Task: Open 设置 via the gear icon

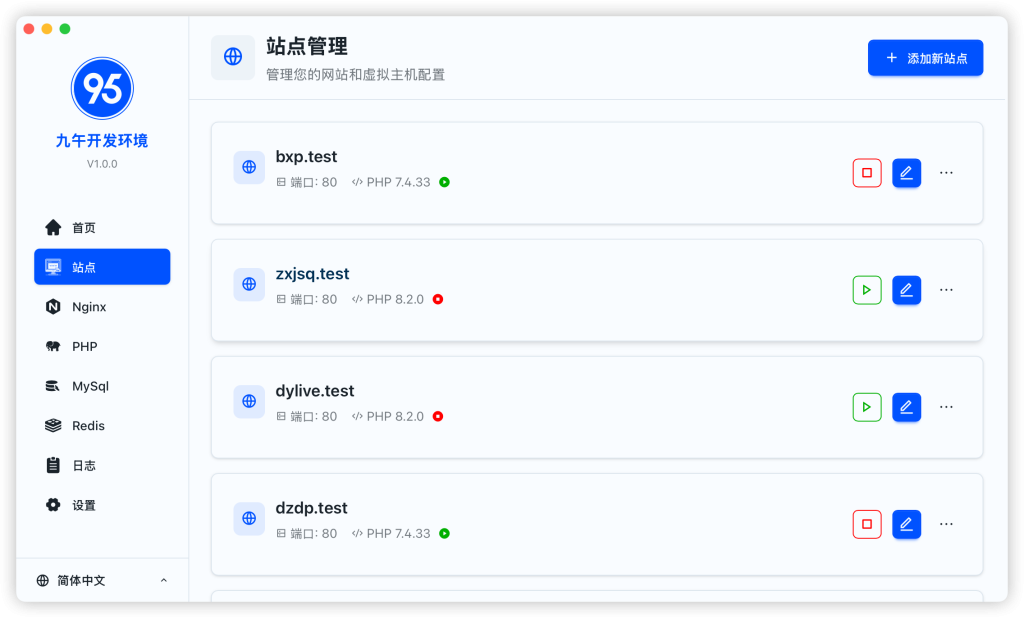Action: coord(53,505)
